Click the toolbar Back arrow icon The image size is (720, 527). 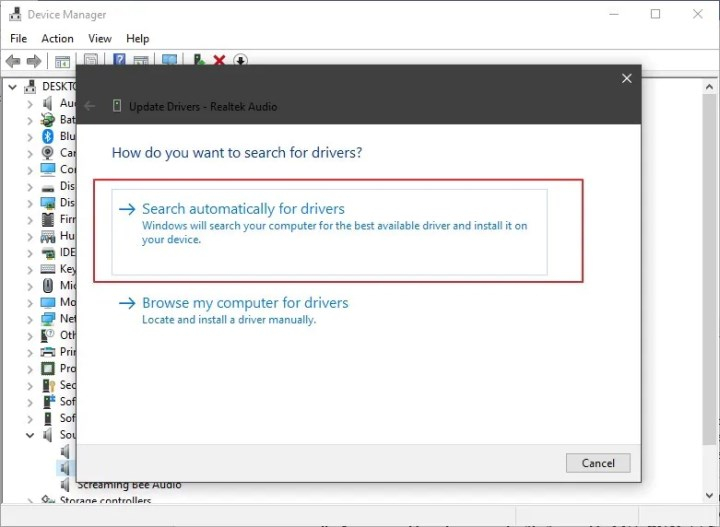click(14, 61)
